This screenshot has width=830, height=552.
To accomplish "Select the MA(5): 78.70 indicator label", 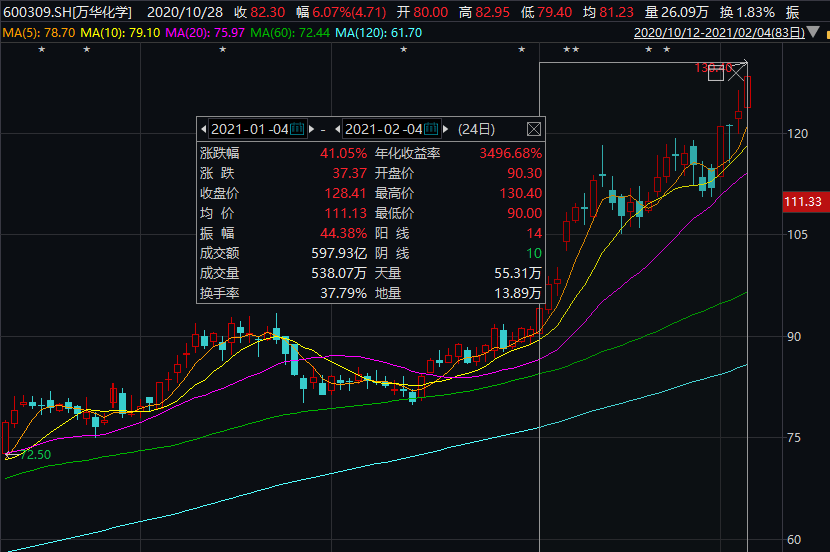I will 39,33.
